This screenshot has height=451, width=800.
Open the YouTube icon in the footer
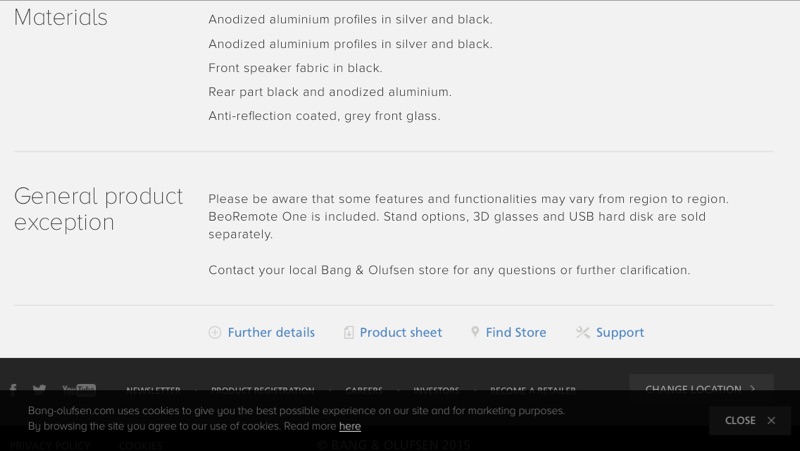point(79,390)
